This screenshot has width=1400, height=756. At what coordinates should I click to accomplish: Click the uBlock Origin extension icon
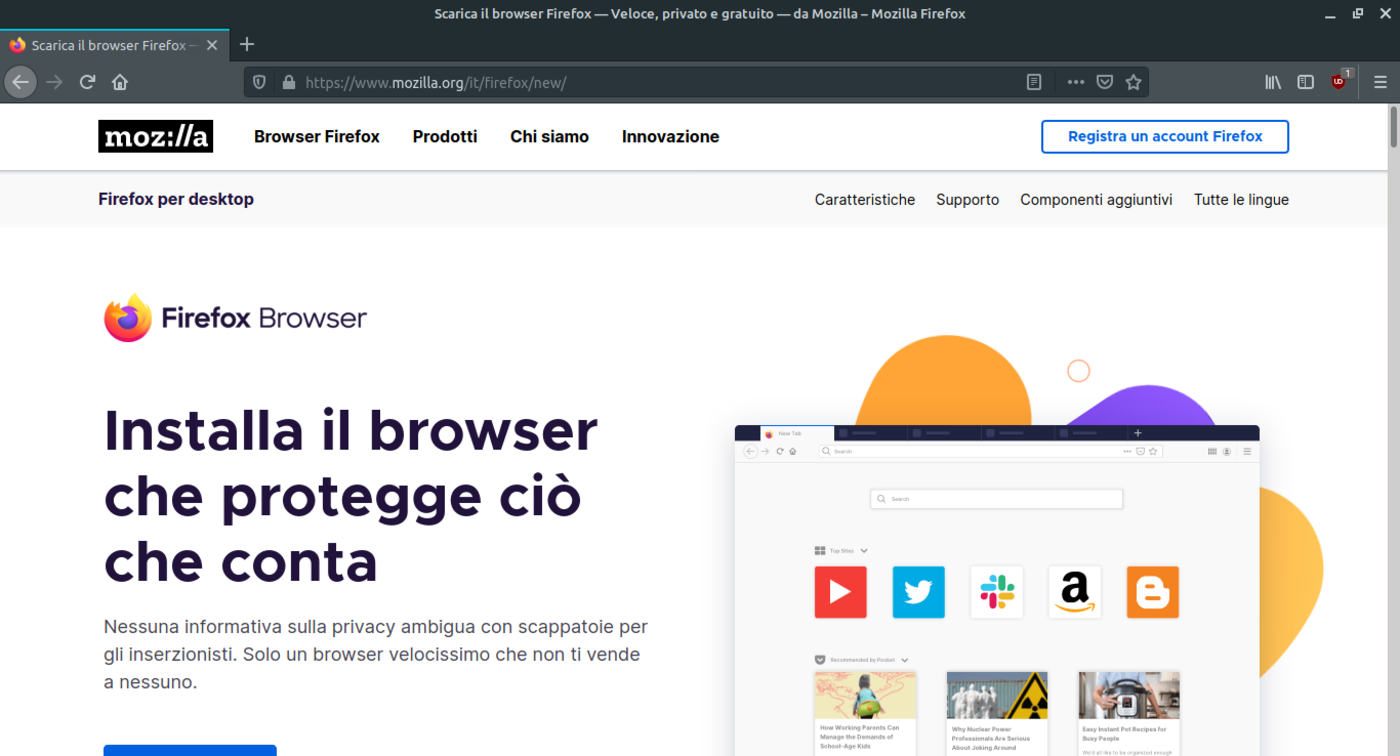[1339, 82]
